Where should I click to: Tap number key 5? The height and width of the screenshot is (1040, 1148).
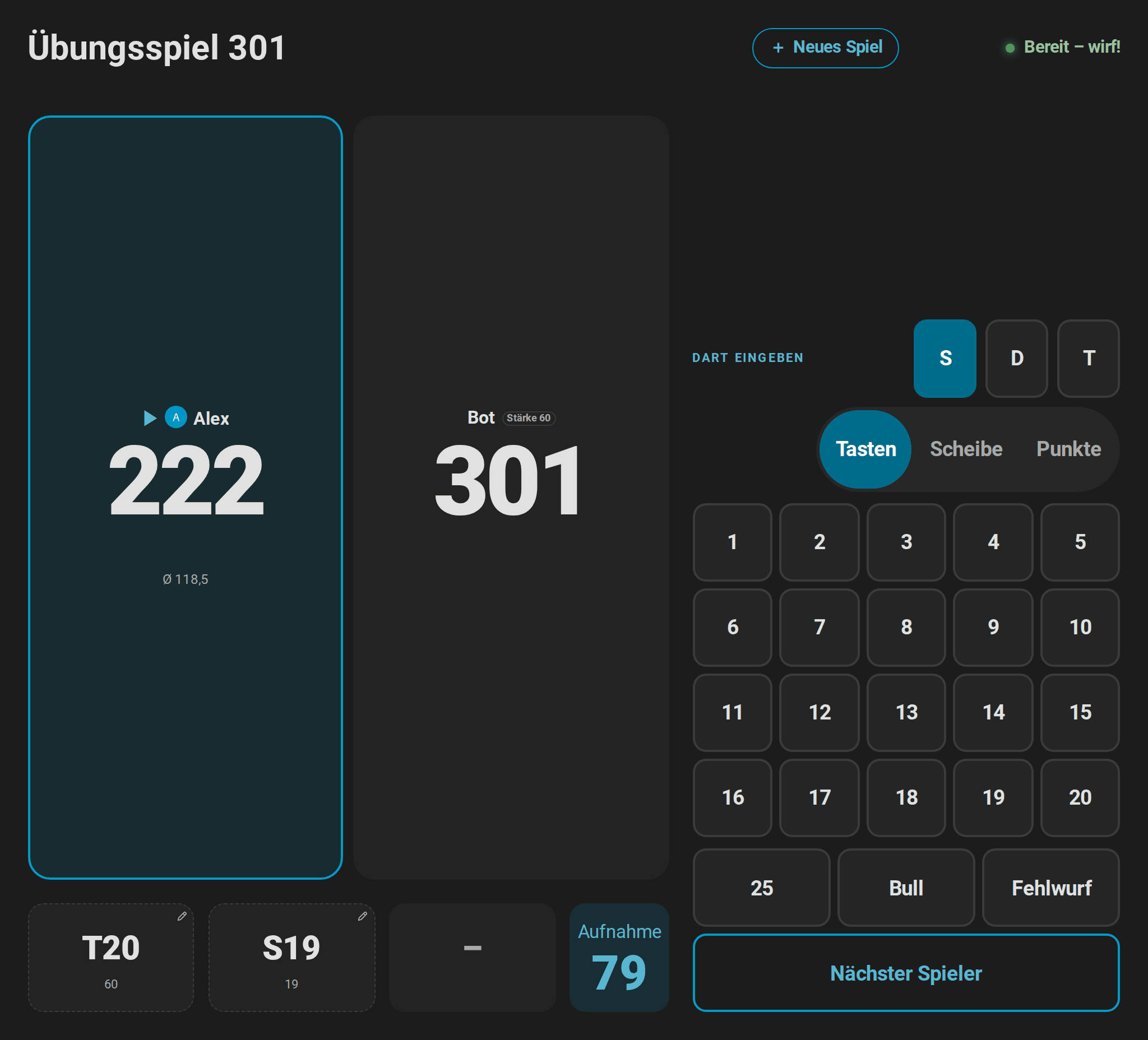(x=1080, y=542)
